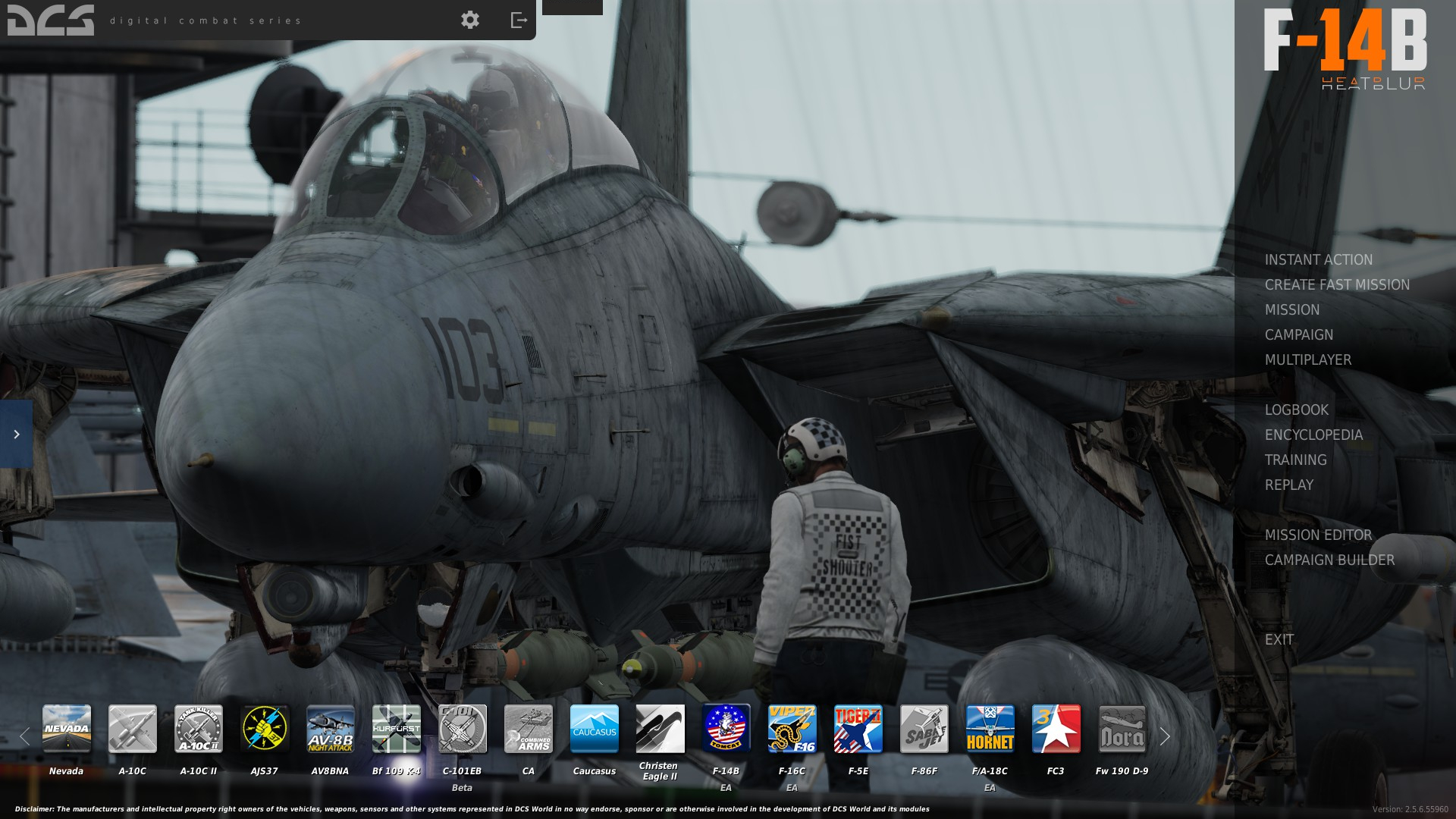Open the Replay menu item

[1289, 485]
